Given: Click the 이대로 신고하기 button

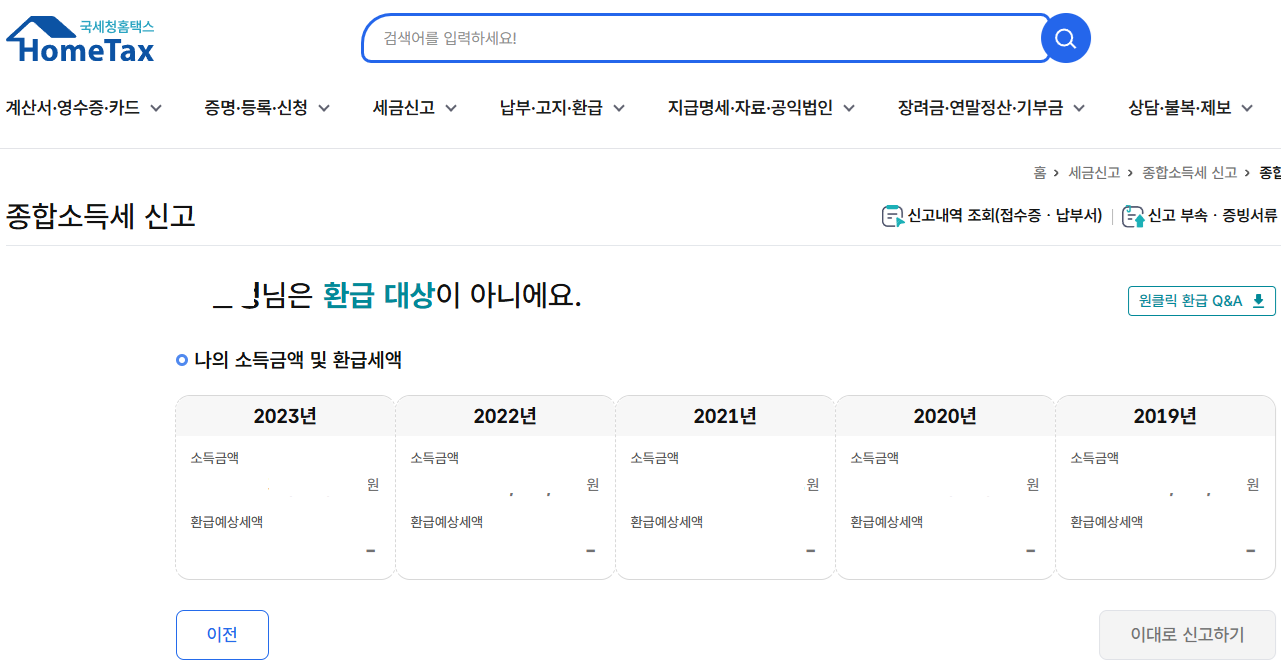Looking at the screenshot, I should click(1186, 634).
